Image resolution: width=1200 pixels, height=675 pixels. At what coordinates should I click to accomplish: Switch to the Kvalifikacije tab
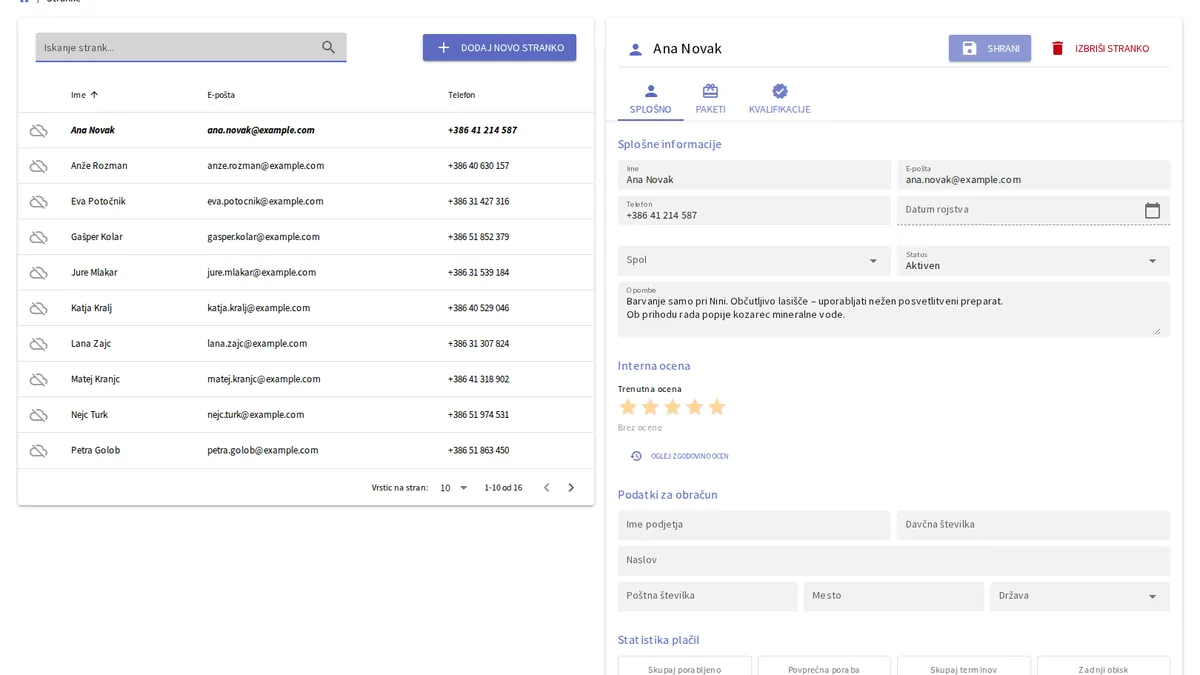(780, 99)
